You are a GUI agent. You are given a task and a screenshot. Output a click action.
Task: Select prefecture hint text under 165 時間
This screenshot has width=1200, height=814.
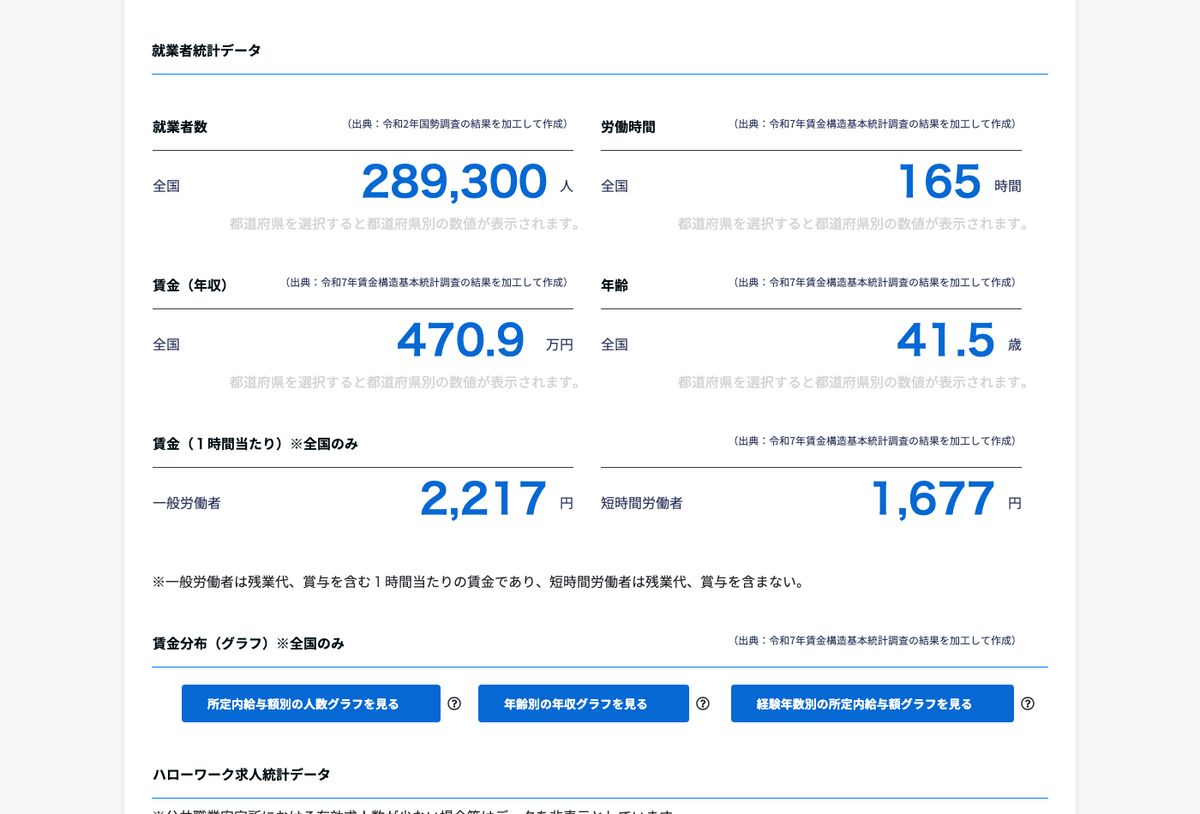coord(853,224)
